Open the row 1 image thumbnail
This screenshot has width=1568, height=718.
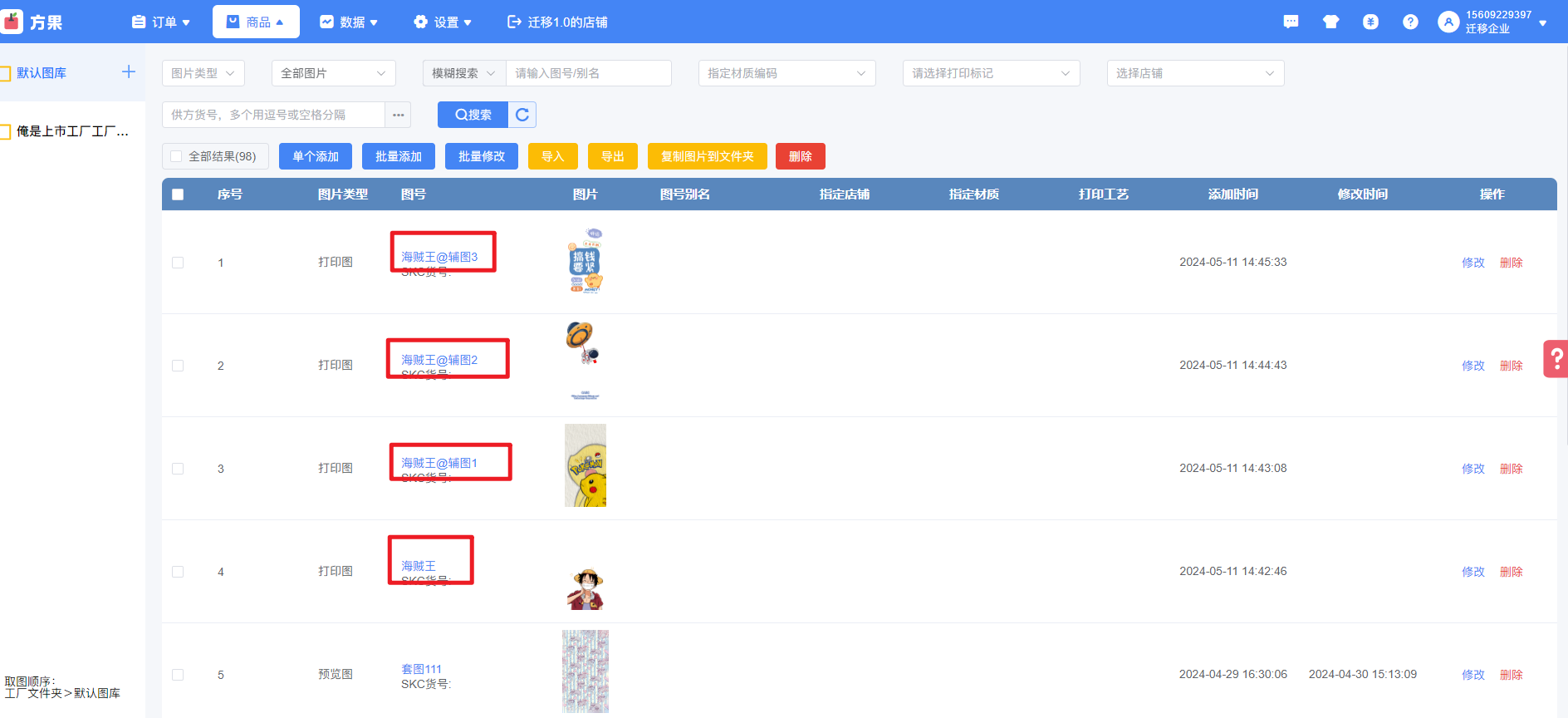click(586, 261)
